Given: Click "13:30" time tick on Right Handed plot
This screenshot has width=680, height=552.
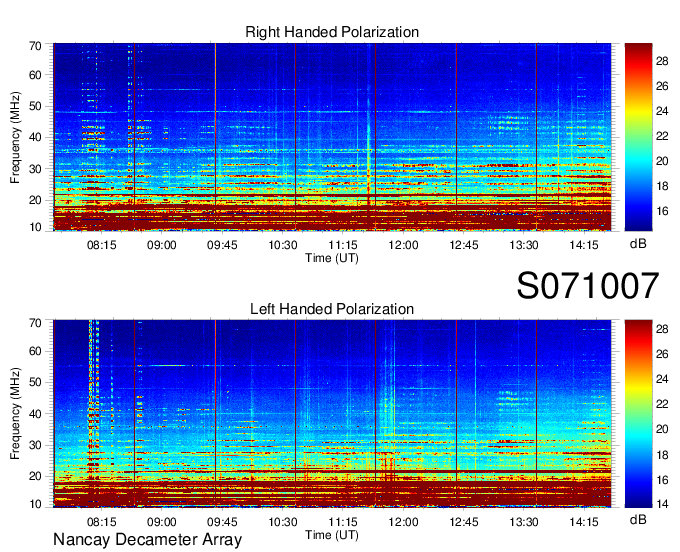Looking at the screenshot, I should (524, 245).
